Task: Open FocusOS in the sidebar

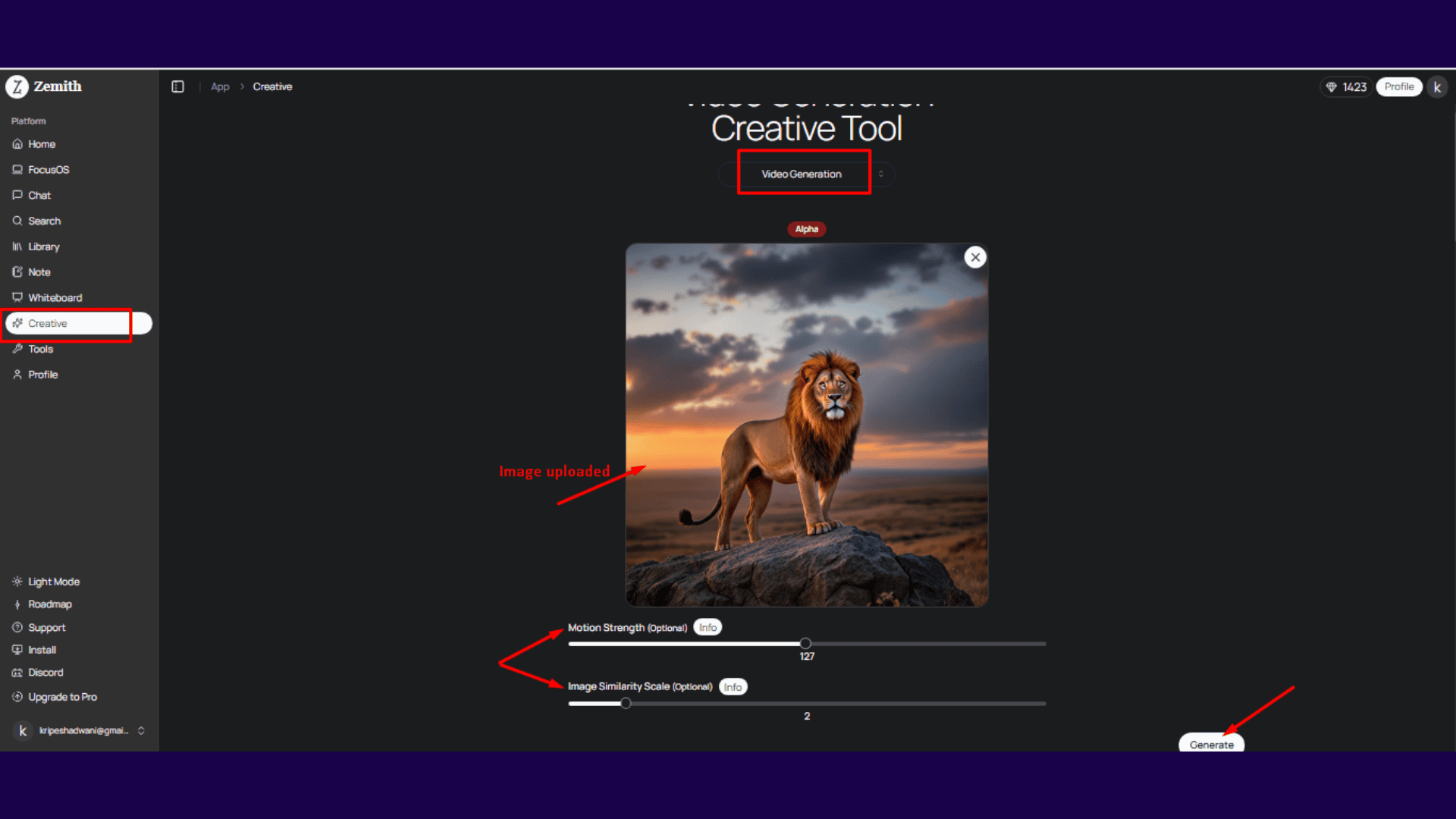Action: [49, 170]
